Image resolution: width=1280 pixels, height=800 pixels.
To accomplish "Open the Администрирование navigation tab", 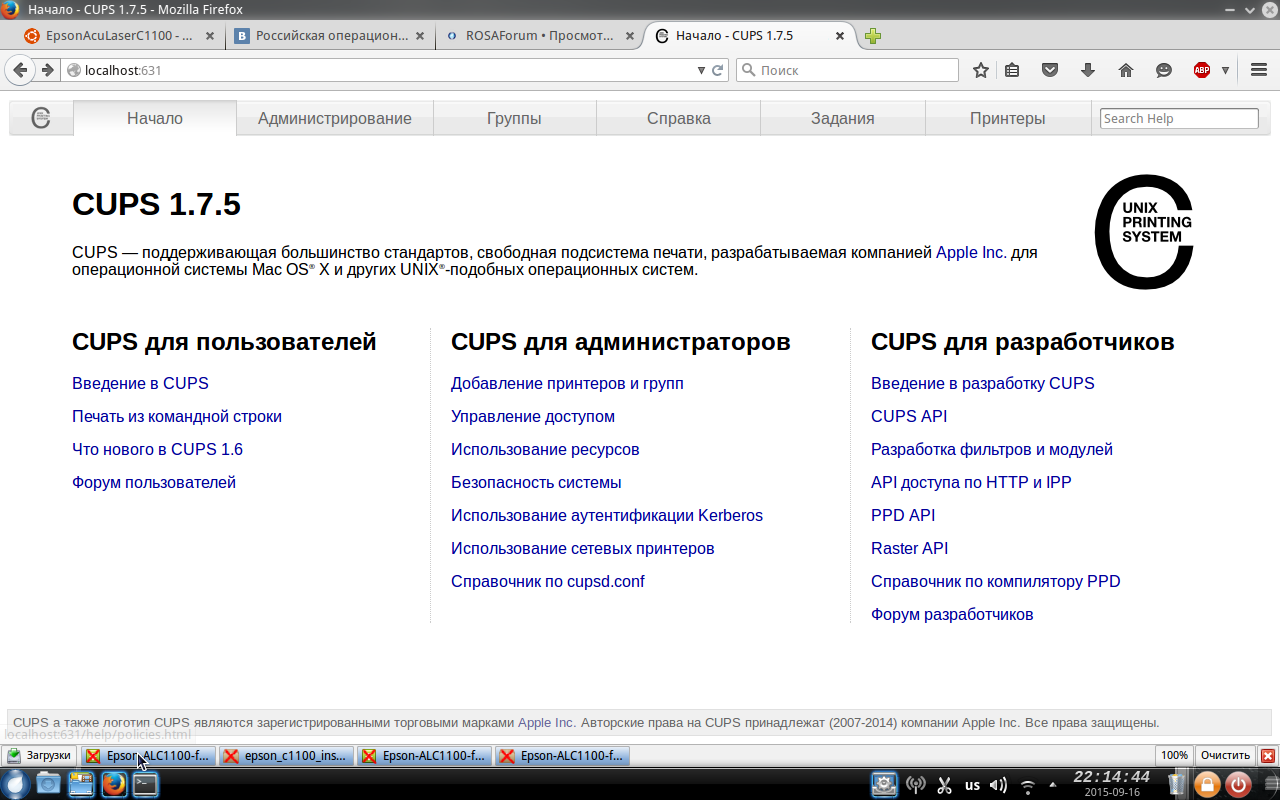I will [335, 118].
